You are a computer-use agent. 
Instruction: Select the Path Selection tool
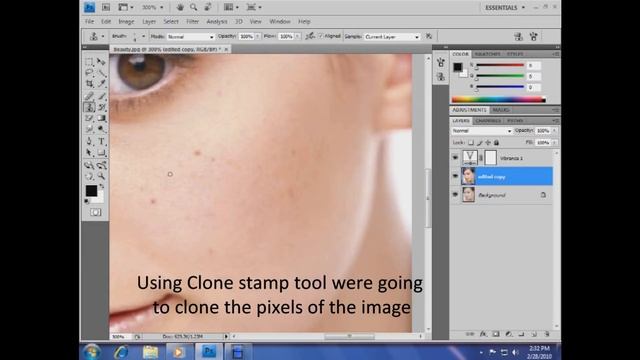click(89, 153)
